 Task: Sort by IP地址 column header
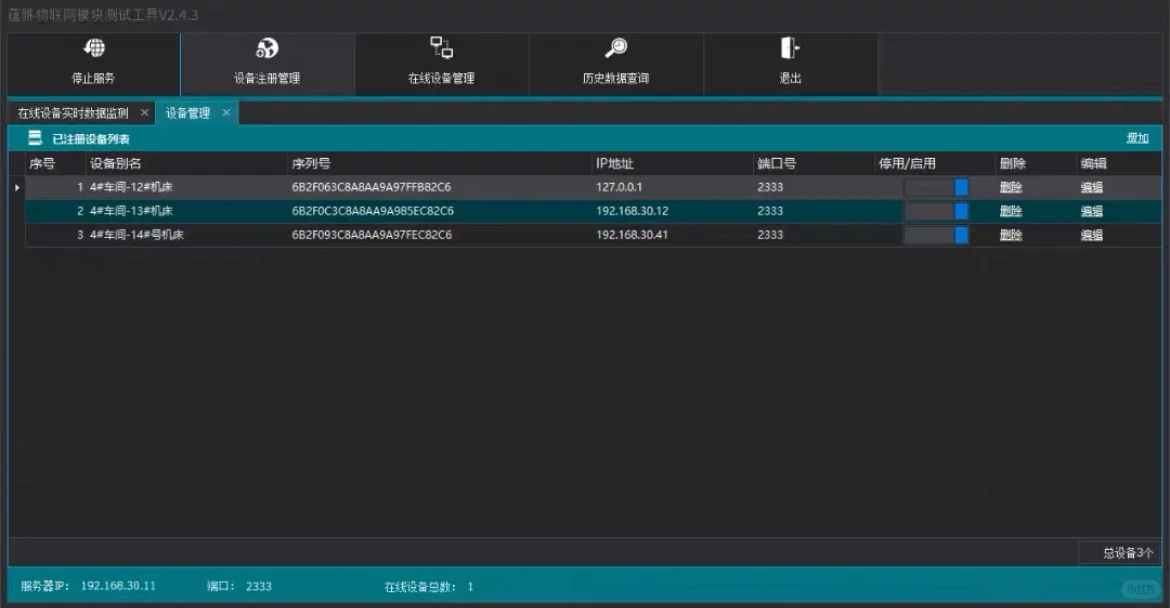[615, 164]
